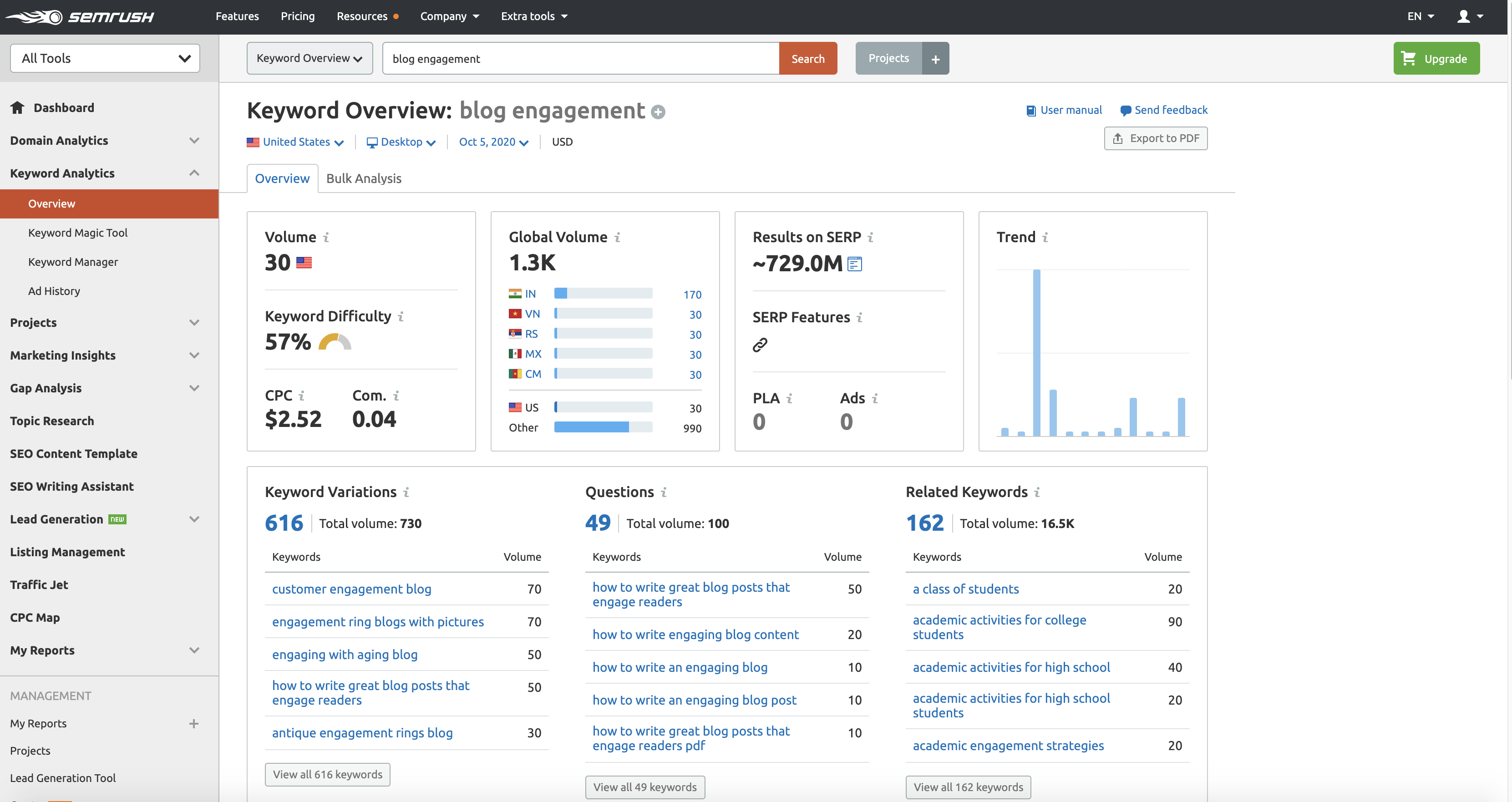Collapse the Keyword Analytics sidebar section
This screenshot has width=1512, height=802.
pyautogui.click(x=194, y=173)
